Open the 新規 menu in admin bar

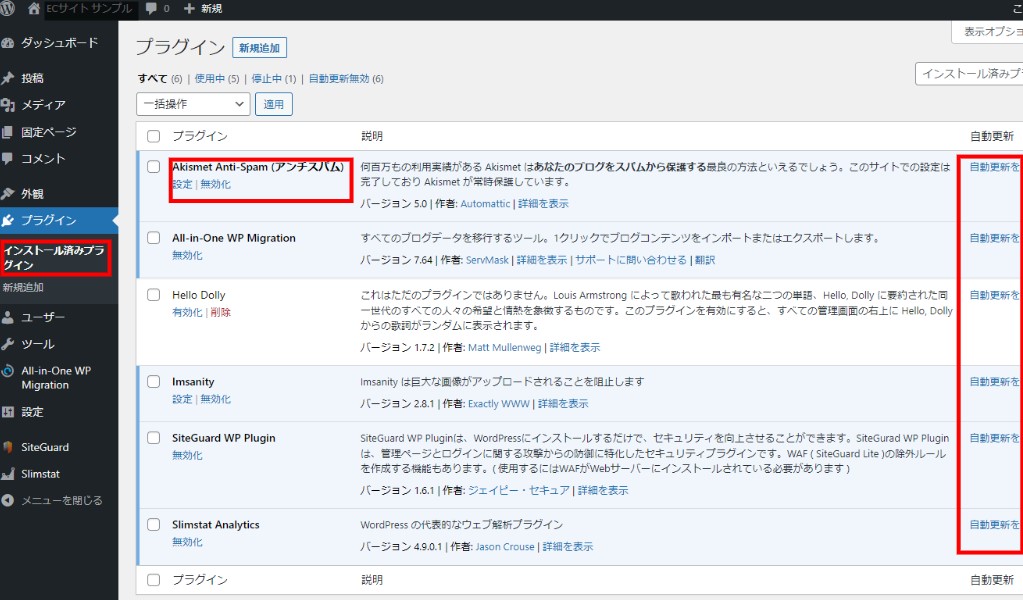203,9
